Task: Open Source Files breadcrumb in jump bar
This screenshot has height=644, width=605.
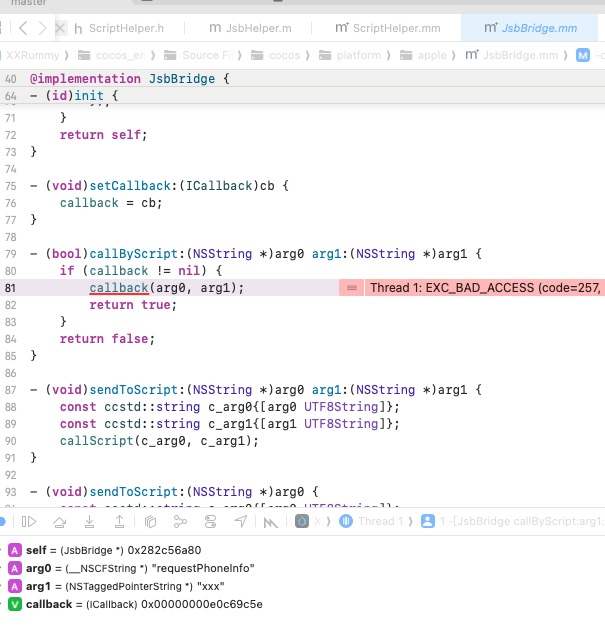Action: [198, 55]
